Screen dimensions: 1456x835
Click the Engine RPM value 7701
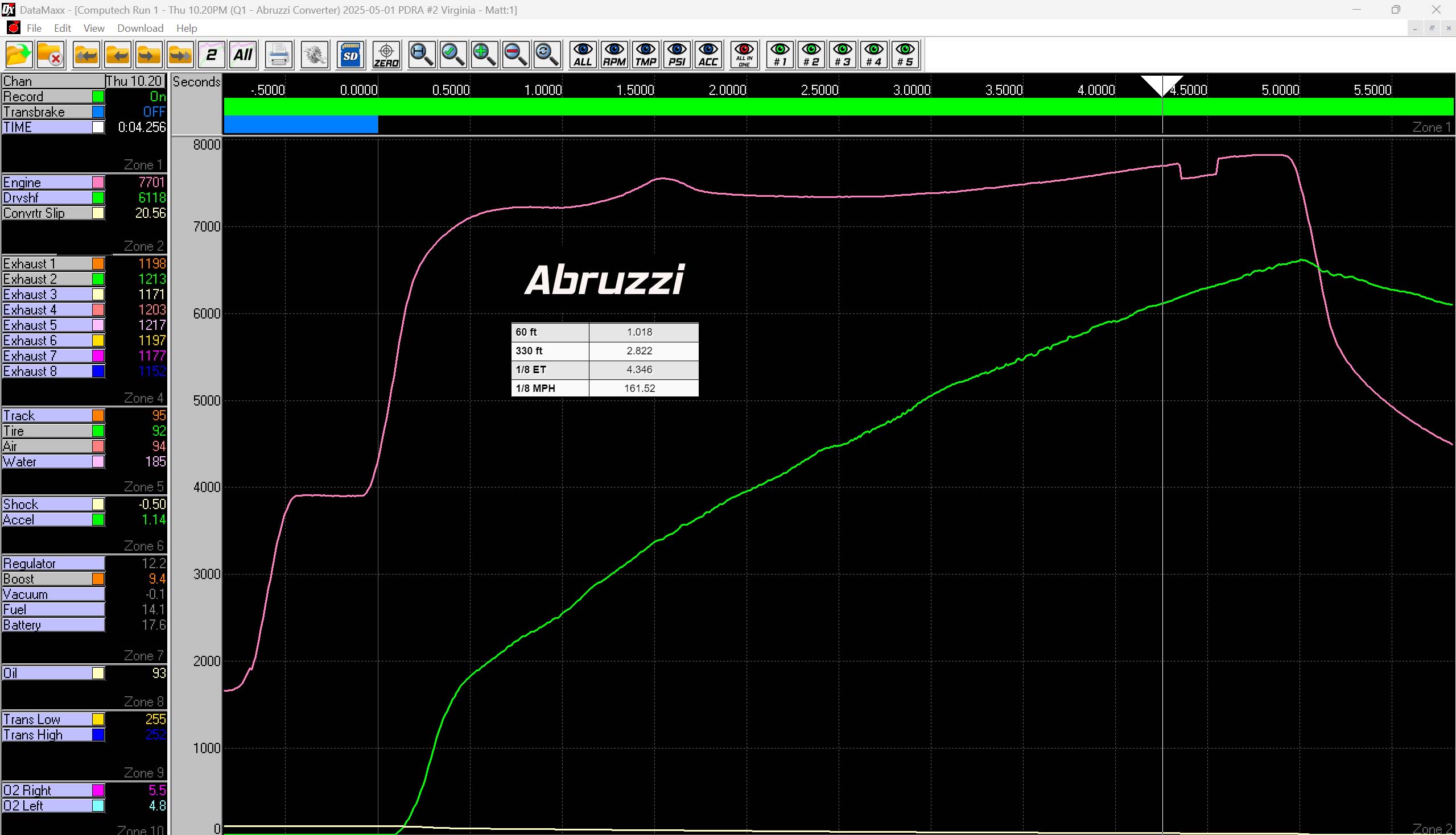point(151,183)
